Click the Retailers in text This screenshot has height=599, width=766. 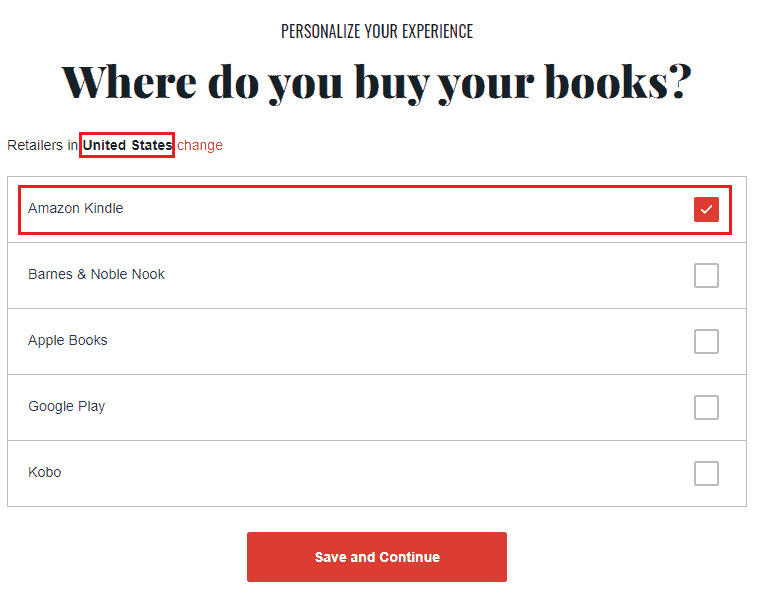[x=43, y=145]
